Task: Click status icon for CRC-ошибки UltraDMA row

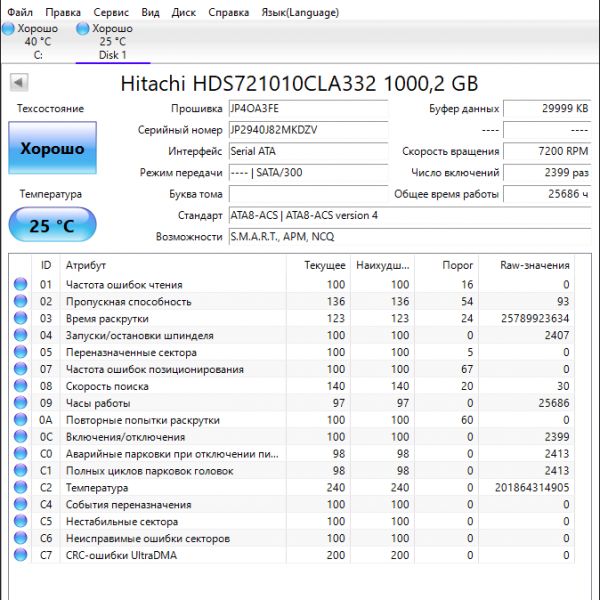Action: [20, 555]
